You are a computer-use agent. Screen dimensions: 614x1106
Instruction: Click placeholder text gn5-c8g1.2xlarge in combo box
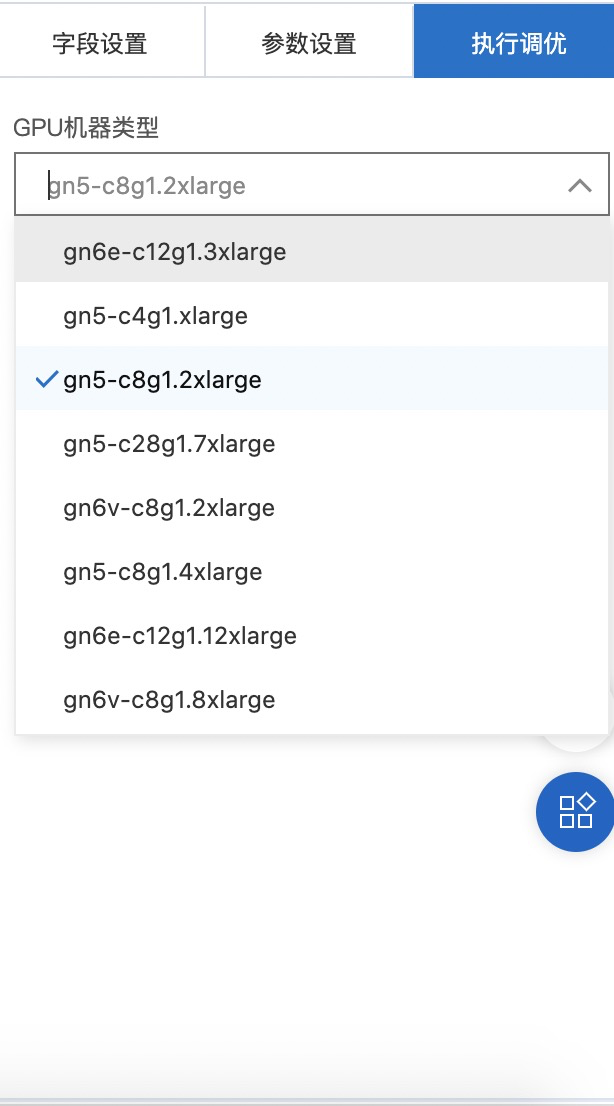147,186
